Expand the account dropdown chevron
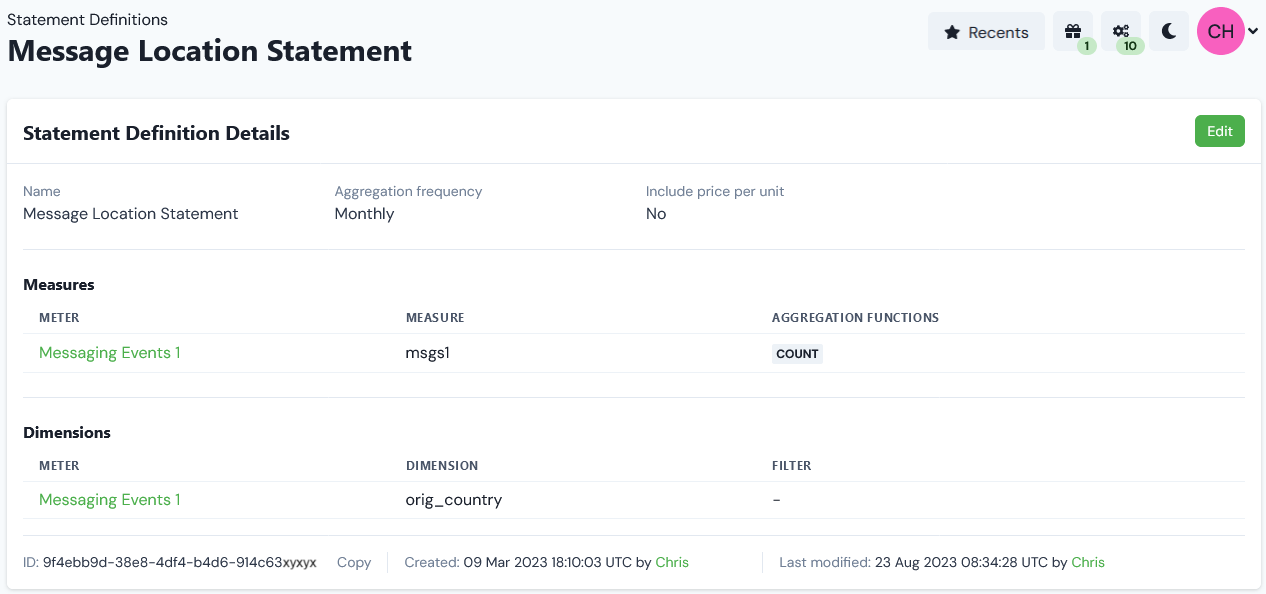The height and width of the screenshot is (594, 1266). (1252, 31)
